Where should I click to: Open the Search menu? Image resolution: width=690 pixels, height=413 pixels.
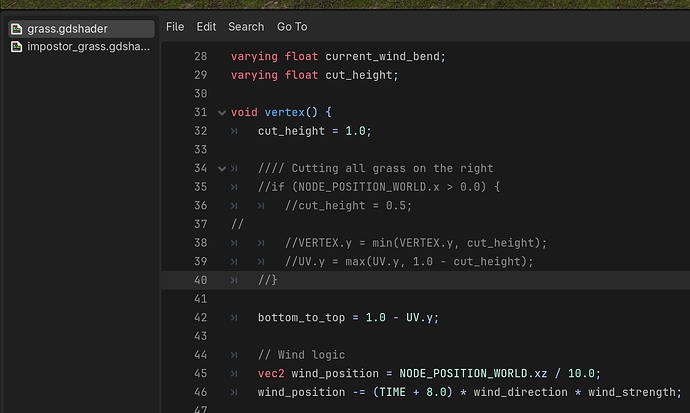246,27
